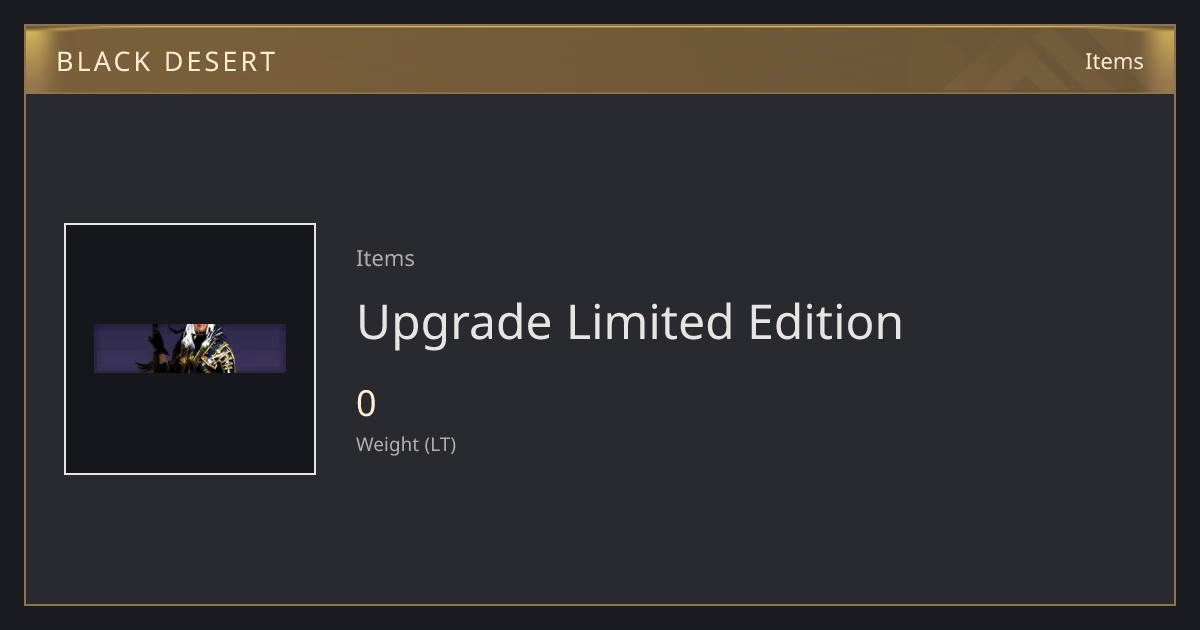Select the Items category label above the title
1200x630 pixels.
tap(385, 258)
